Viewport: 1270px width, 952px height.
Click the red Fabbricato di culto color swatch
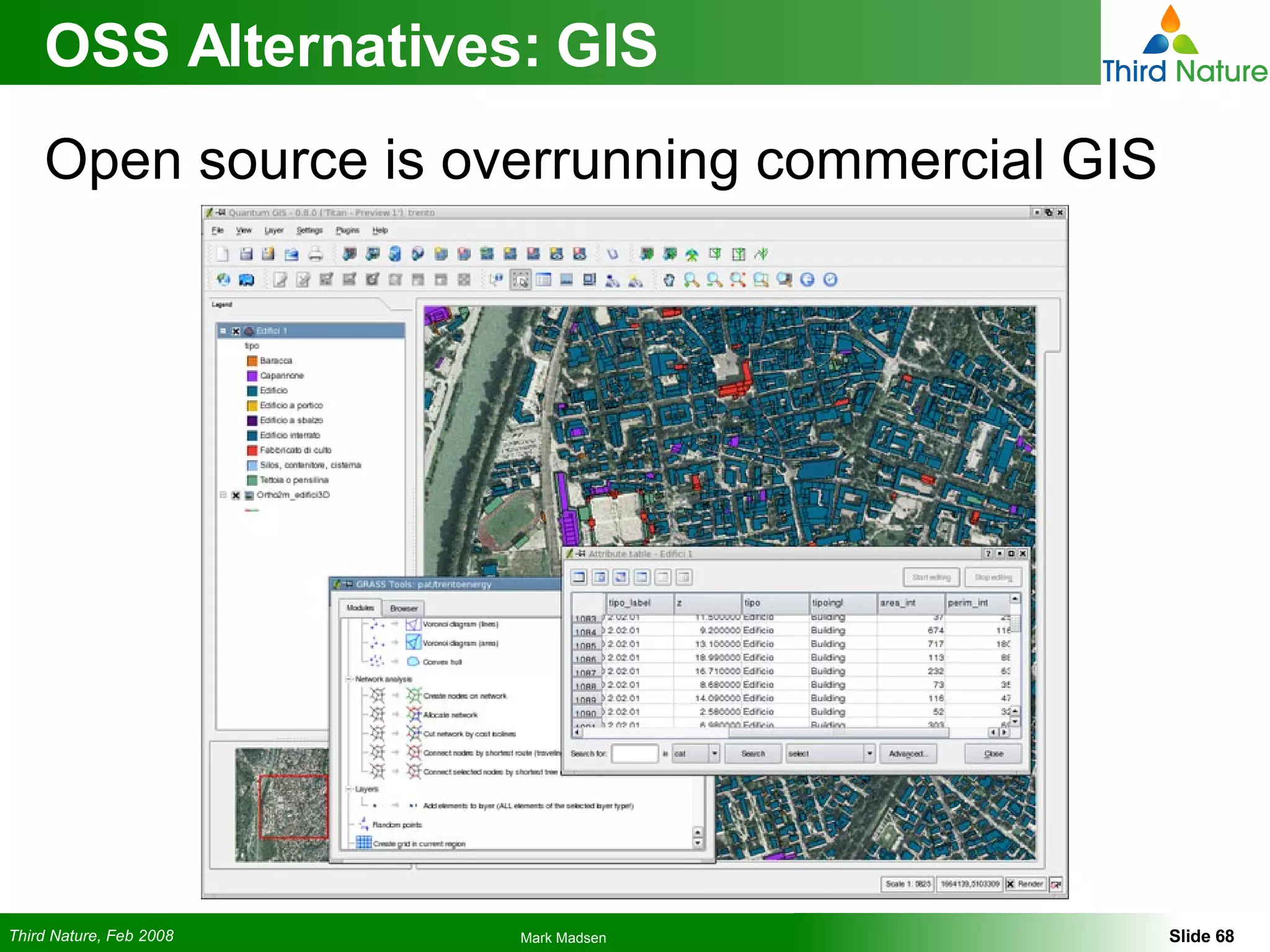[x=252, y=450]
